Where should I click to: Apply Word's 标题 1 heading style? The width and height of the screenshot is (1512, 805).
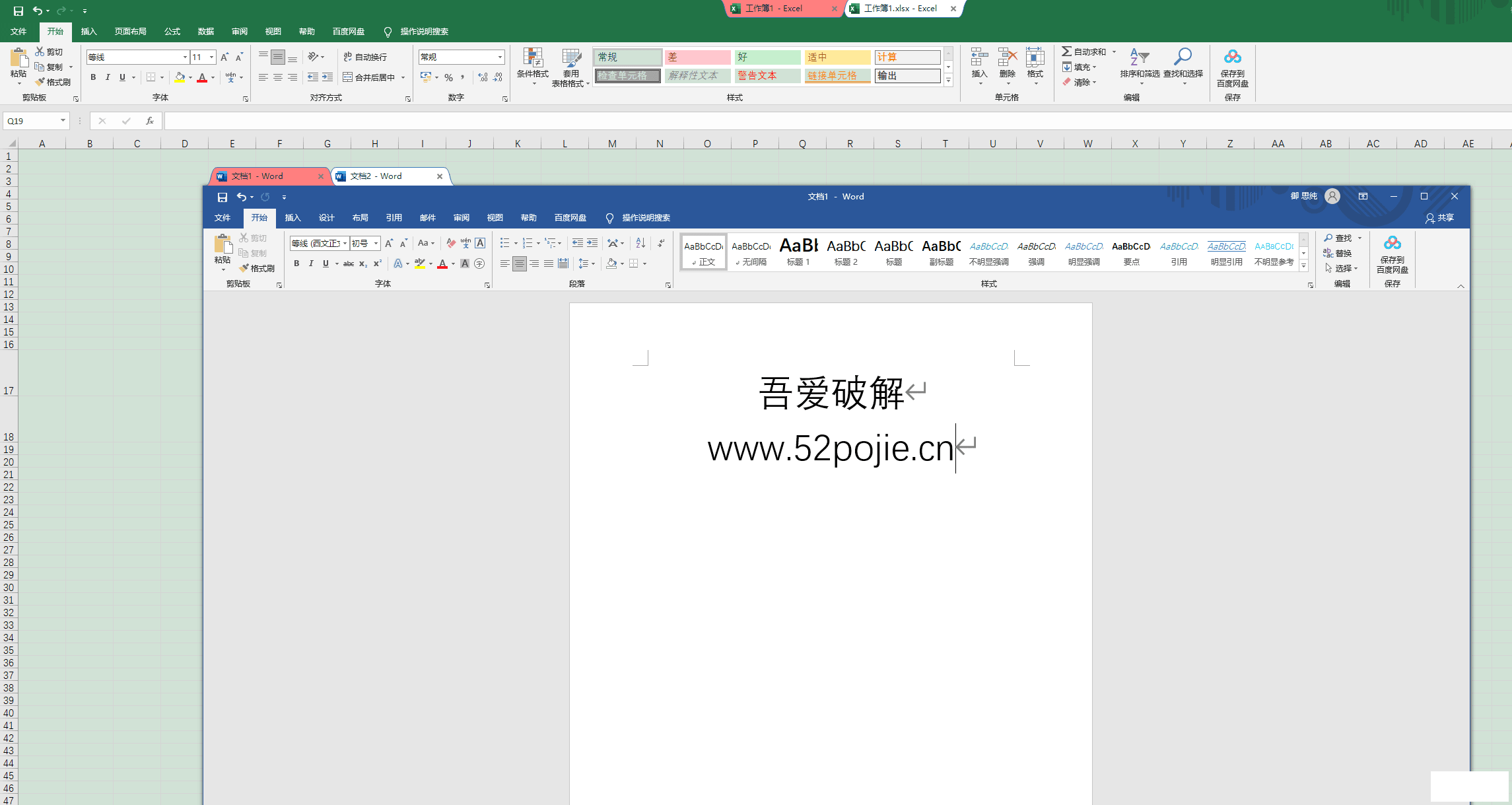(x=798, y=252)
